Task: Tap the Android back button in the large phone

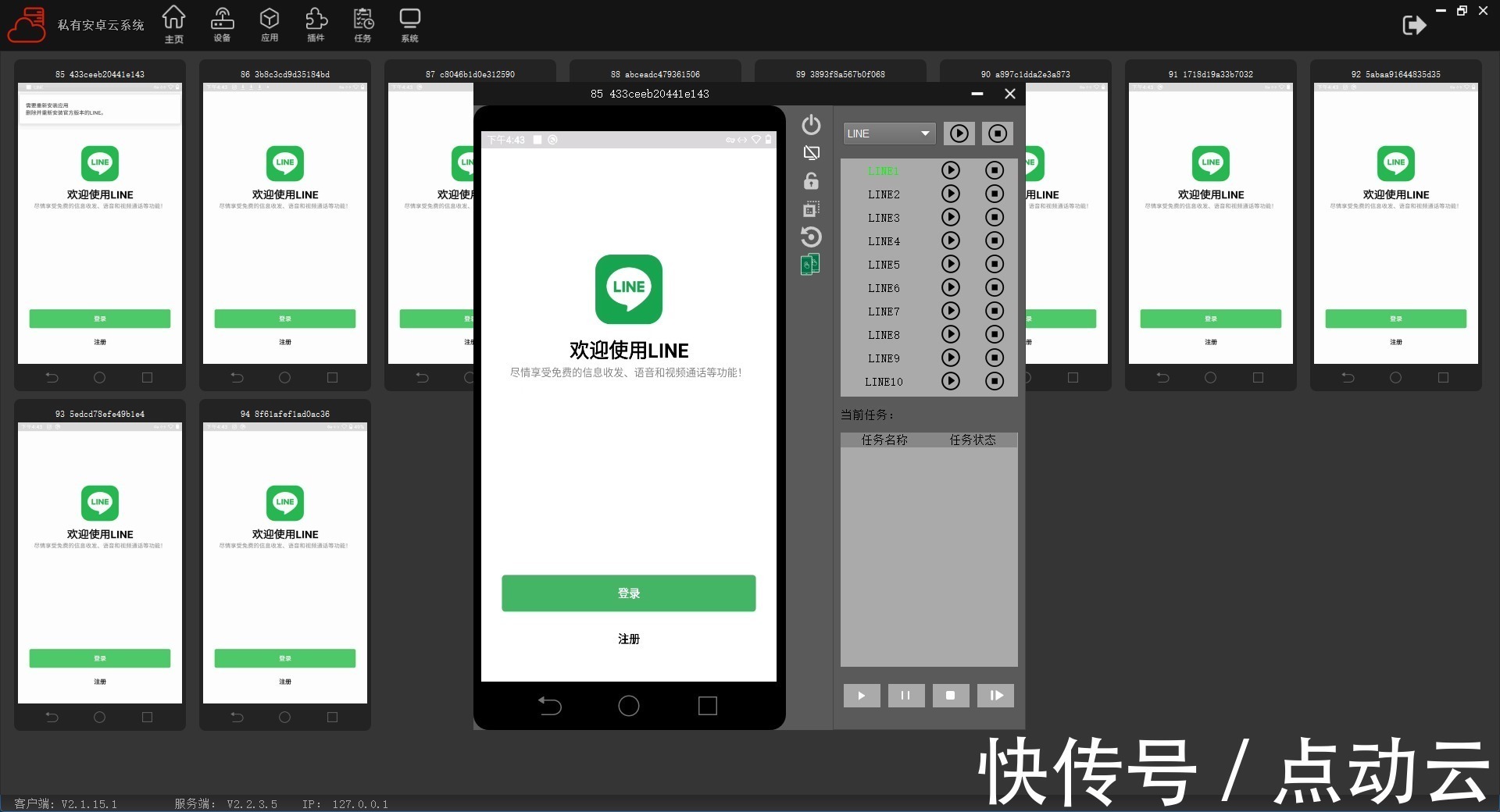Action: [x=550, y=706]
